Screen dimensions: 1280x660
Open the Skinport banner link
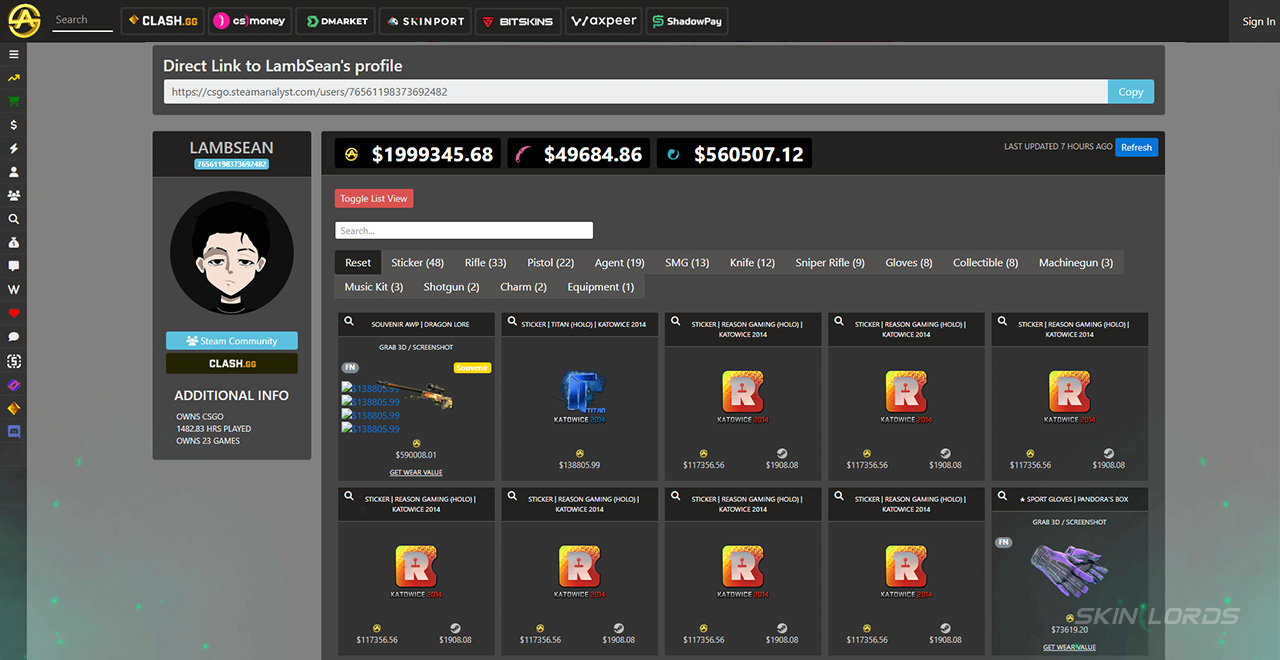pos(426,21)
